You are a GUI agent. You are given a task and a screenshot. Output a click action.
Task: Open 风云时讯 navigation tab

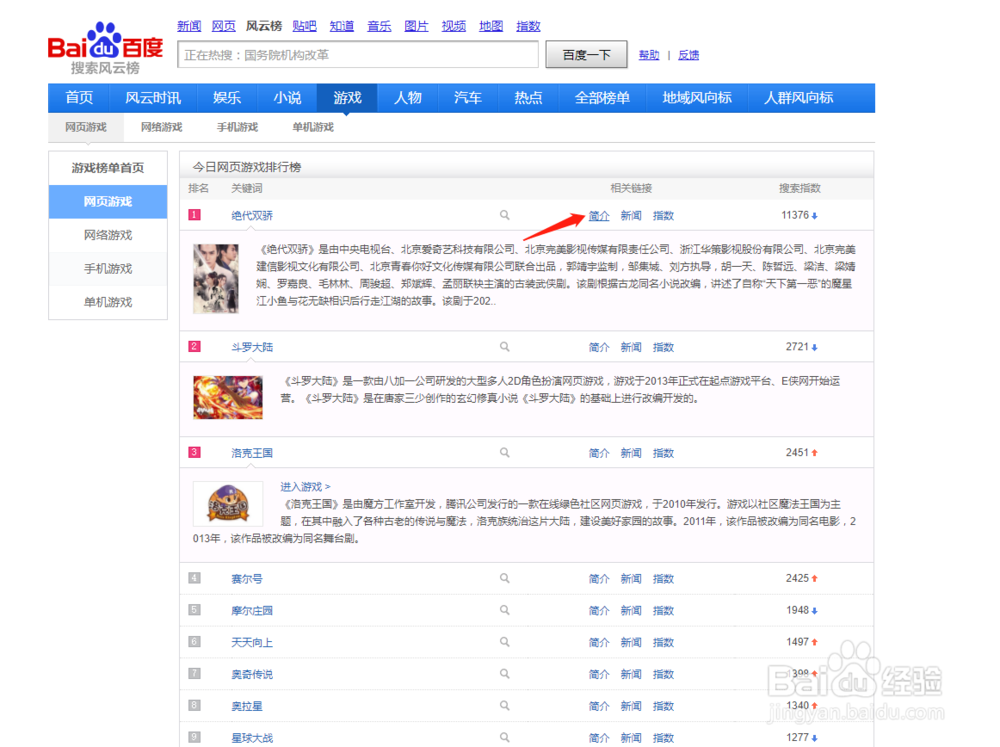(x=153, y=98)
